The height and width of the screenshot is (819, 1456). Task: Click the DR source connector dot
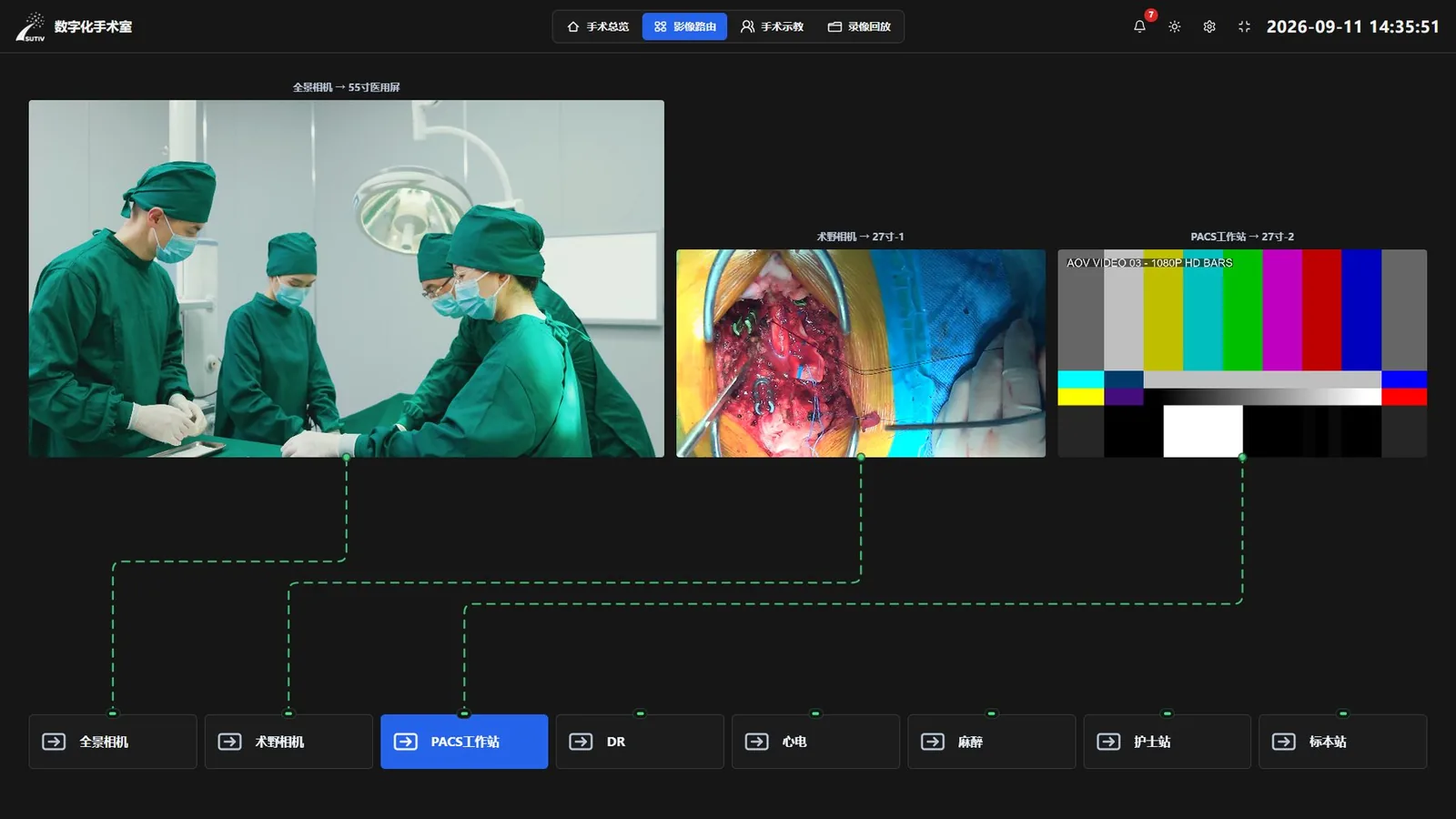(640, 713)
